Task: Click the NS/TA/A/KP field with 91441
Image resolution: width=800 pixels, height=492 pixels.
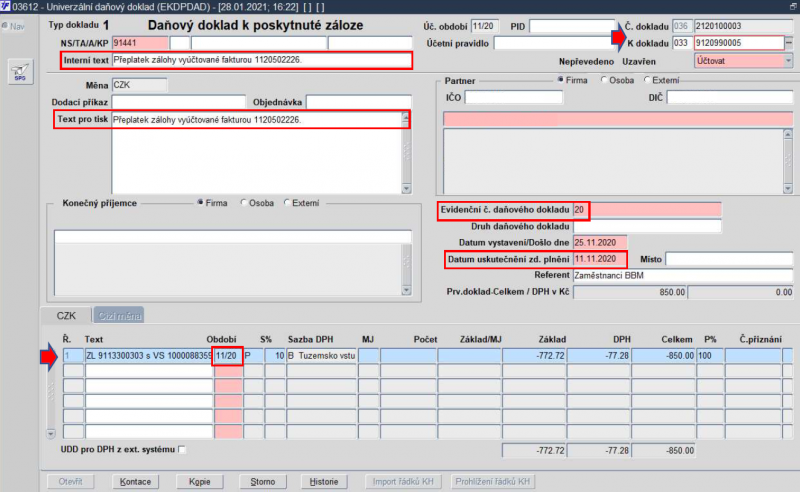Action: pos(140,43)
